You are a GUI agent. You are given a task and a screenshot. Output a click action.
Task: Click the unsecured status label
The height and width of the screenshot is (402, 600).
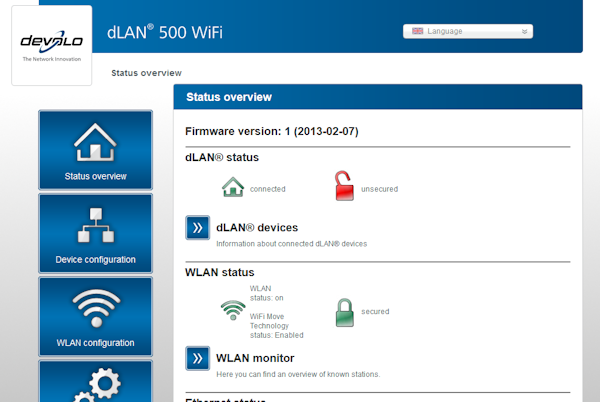coord(379,188)
